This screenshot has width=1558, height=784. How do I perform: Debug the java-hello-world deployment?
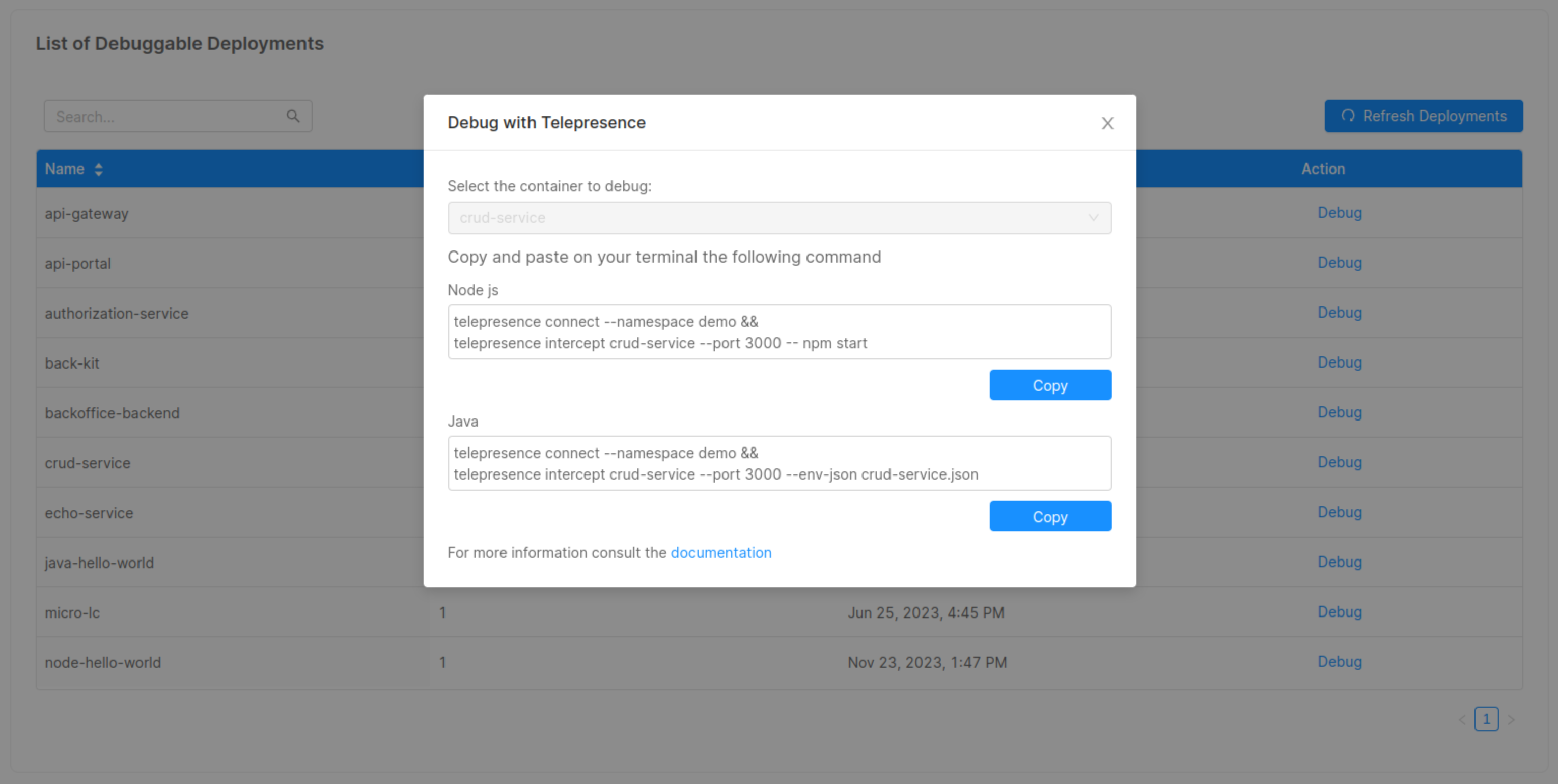[x=1339, y=562]
